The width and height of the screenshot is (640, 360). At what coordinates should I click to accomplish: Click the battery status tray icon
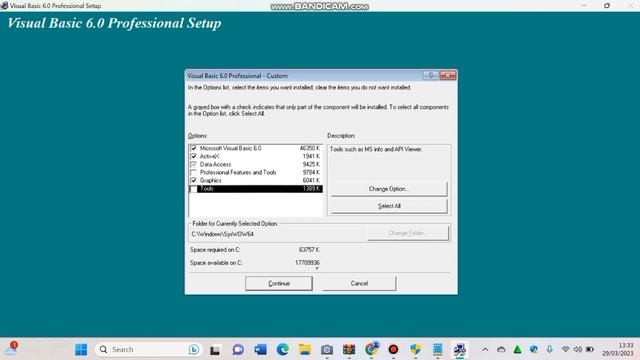click(x=590, y=349)
